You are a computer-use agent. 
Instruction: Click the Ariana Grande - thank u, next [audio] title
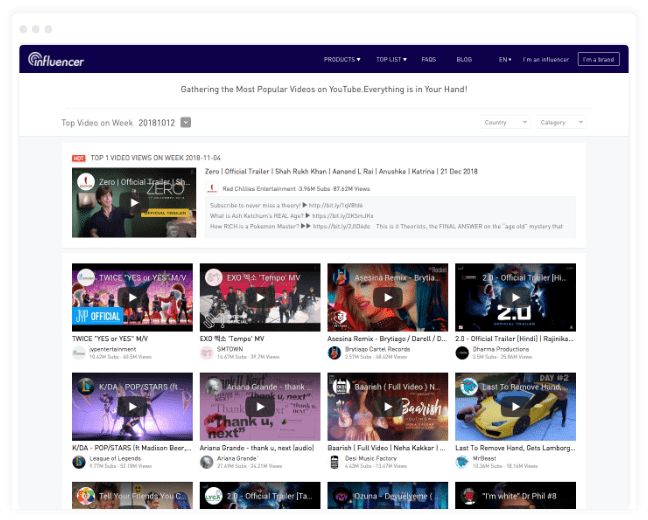[x=257, y=448]
